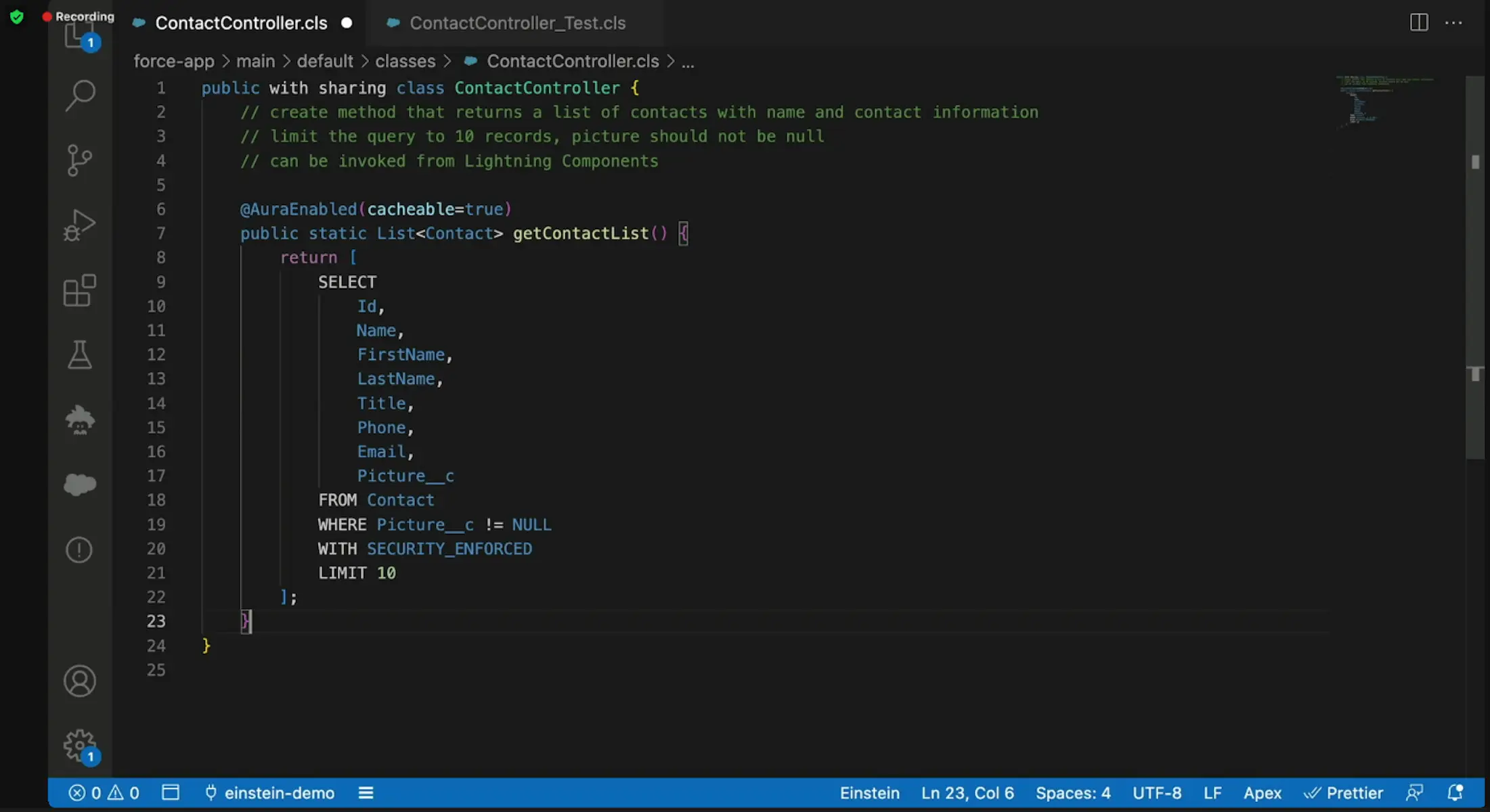
Task: Split the editor to the right
Action: [1419, 22]
